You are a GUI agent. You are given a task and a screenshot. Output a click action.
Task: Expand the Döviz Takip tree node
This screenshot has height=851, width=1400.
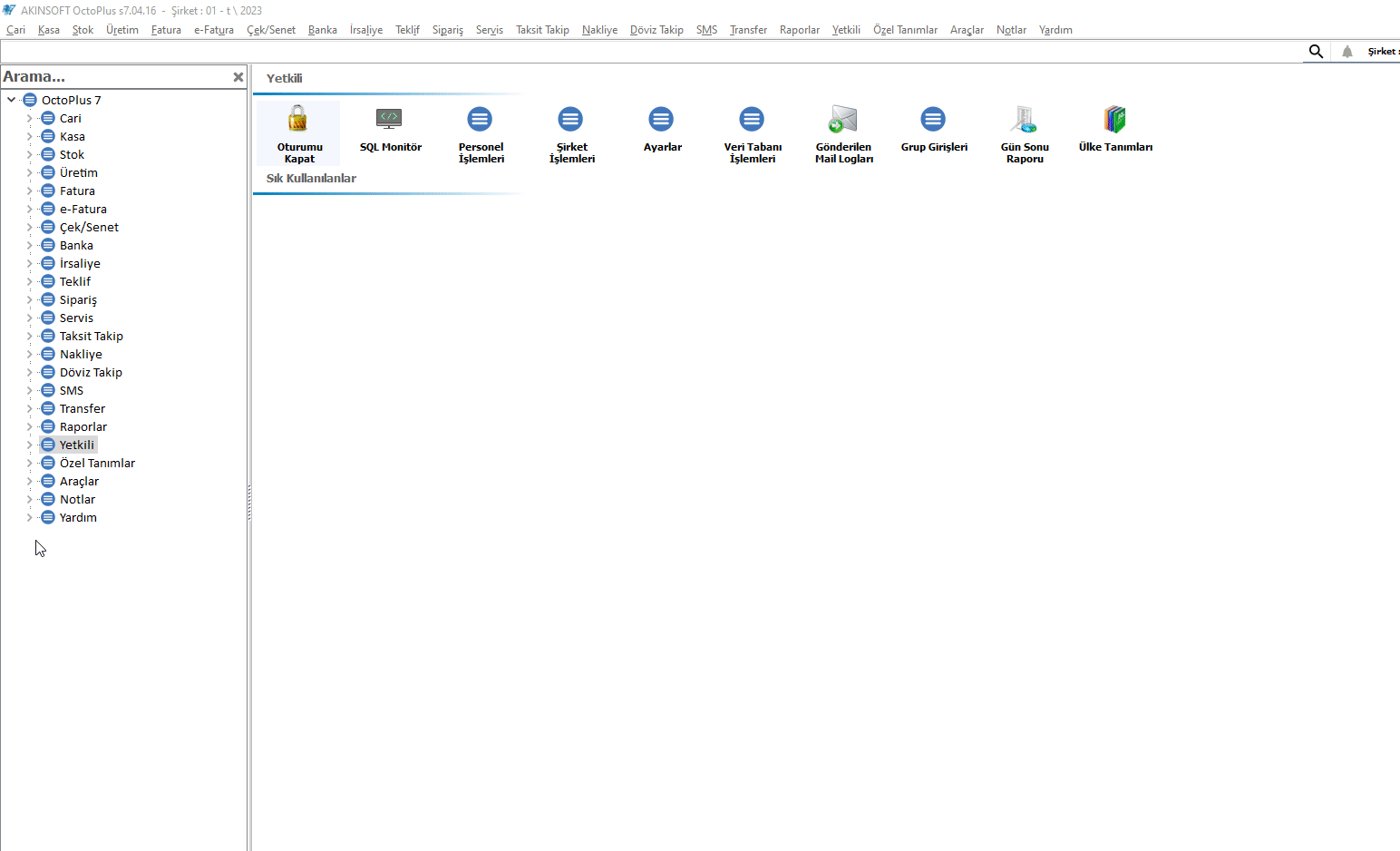coord(29,372)
